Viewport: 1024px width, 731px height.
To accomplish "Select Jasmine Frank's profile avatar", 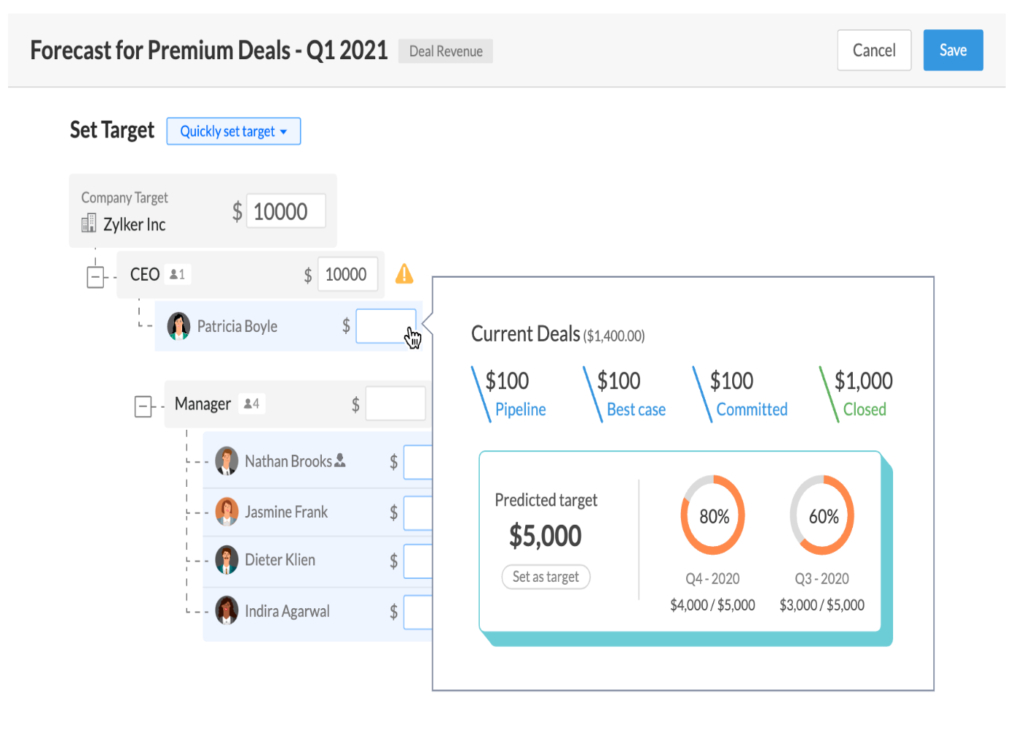I will [226, 511].
